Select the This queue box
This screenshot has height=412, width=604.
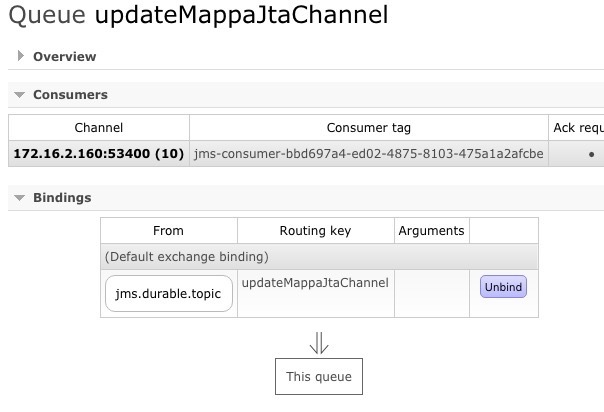click(x=319, y=377)
